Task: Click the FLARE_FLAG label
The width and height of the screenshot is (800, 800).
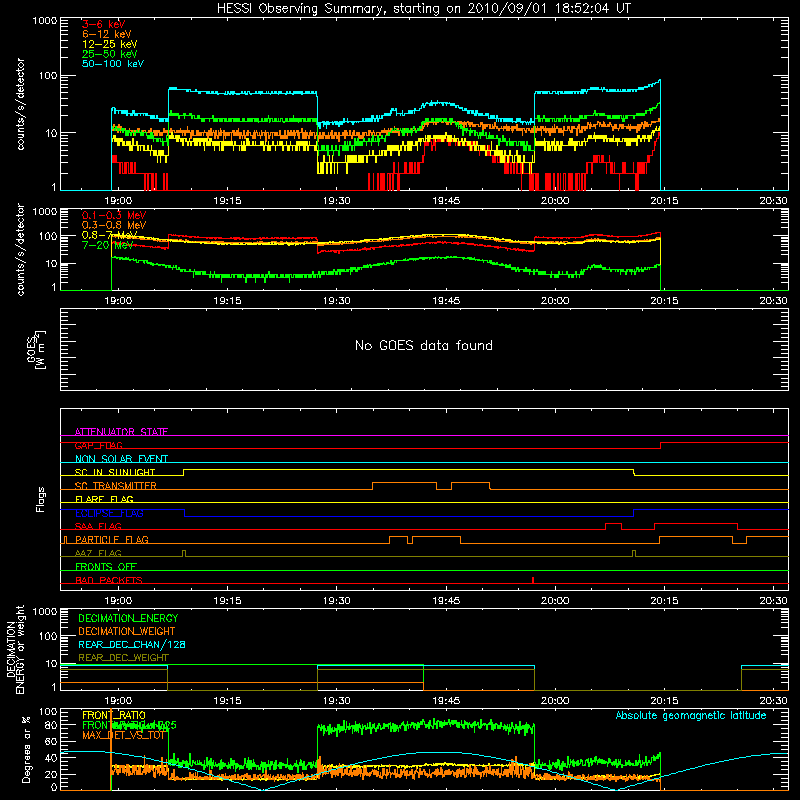Action: click(104, 499)
